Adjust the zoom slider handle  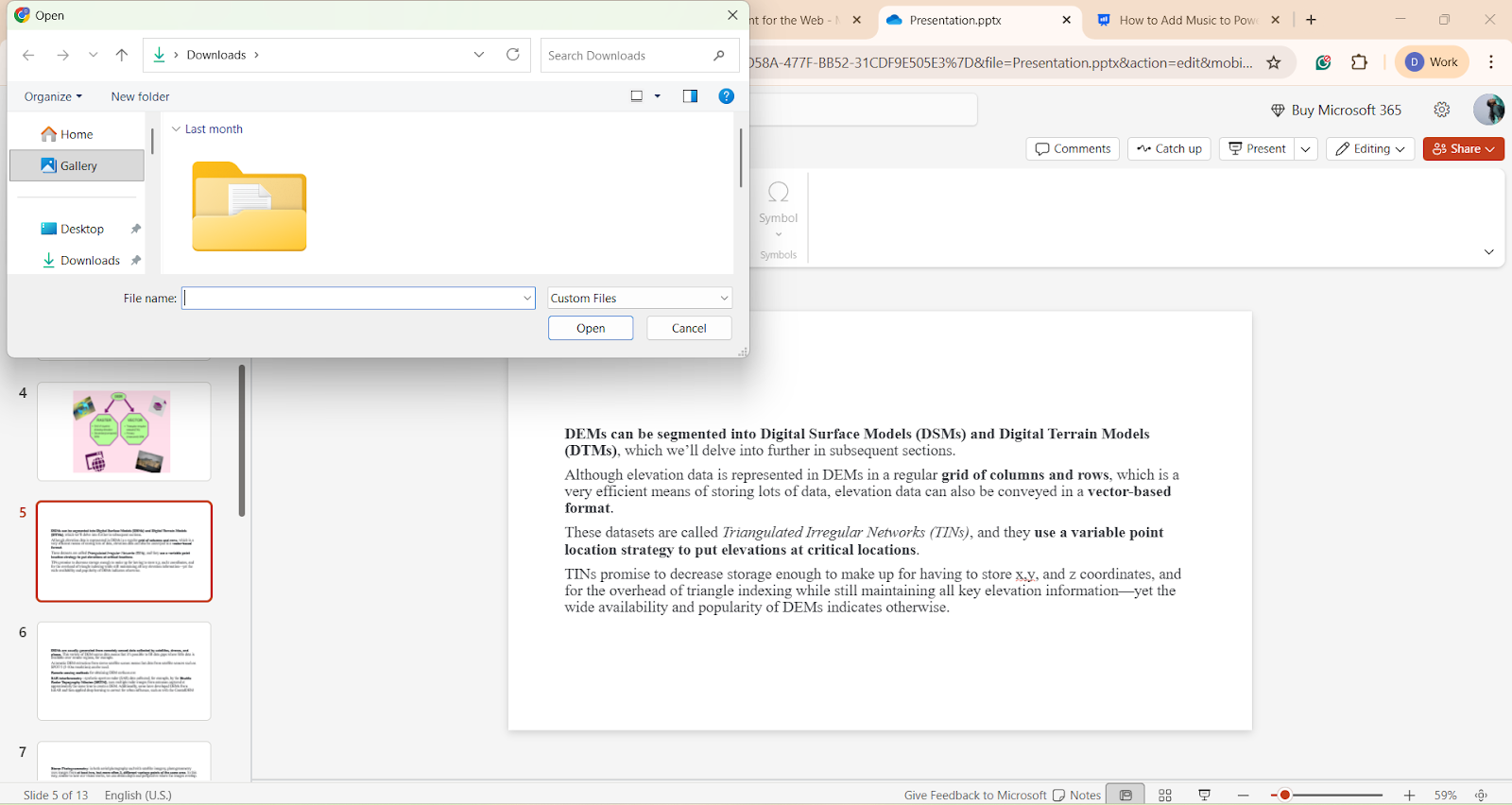pyautogui.click(x=1285, y=796)
